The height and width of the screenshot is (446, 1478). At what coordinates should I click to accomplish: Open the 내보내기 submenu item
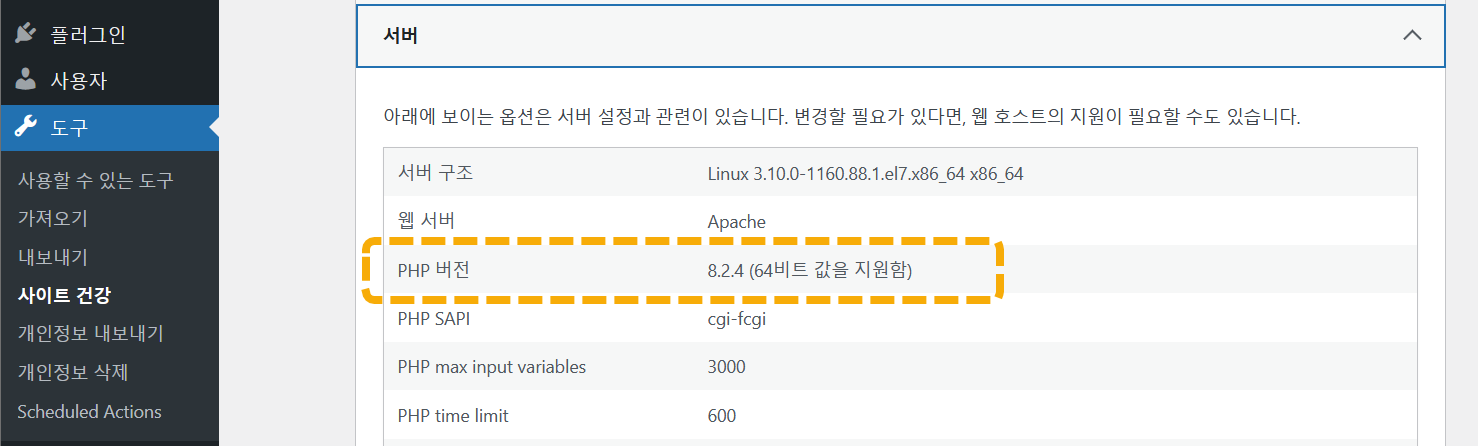pos(53,257)
